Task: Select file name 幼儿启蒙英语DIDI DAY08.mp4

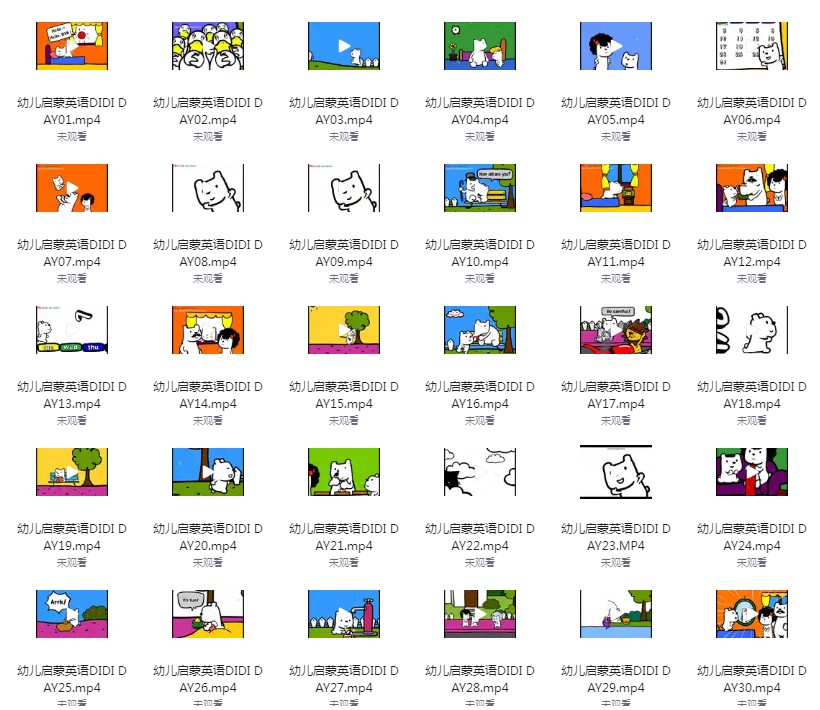Action: coord(208,253)
